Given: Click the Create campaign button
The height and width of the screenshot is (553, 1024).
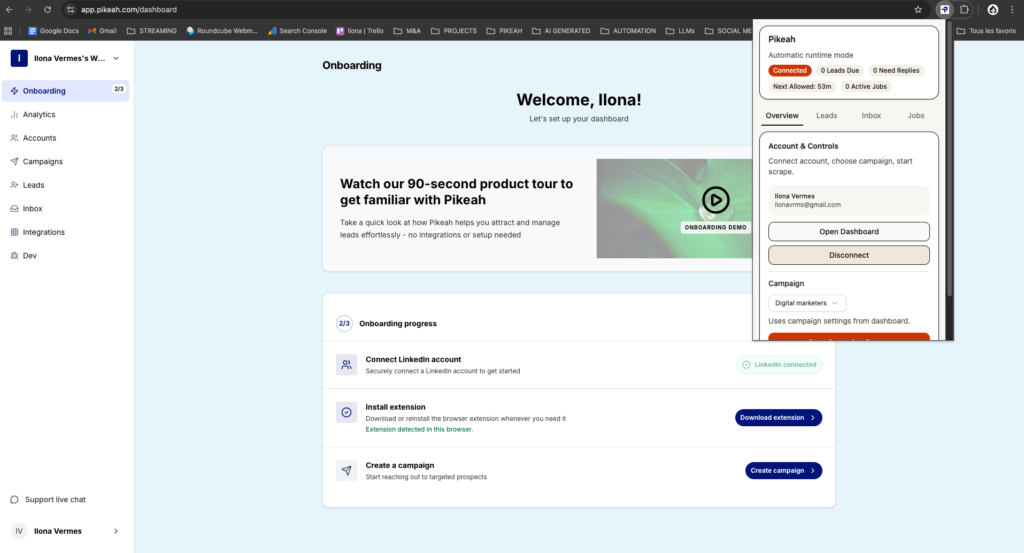Looking at the screenshot, I should pyautogui.click(x=783, y=470).
